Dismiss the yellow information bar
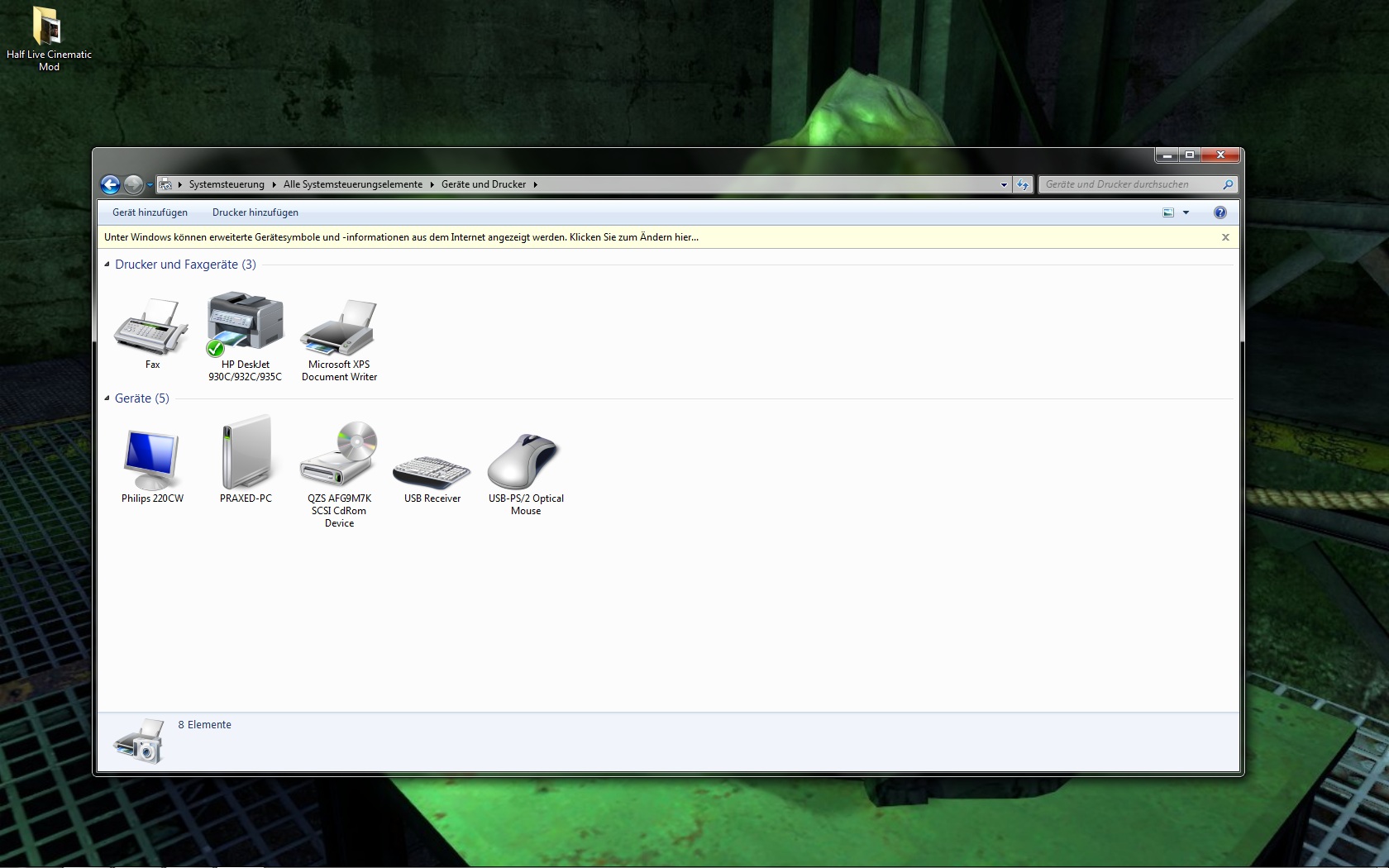 [x=1225, y=237]
